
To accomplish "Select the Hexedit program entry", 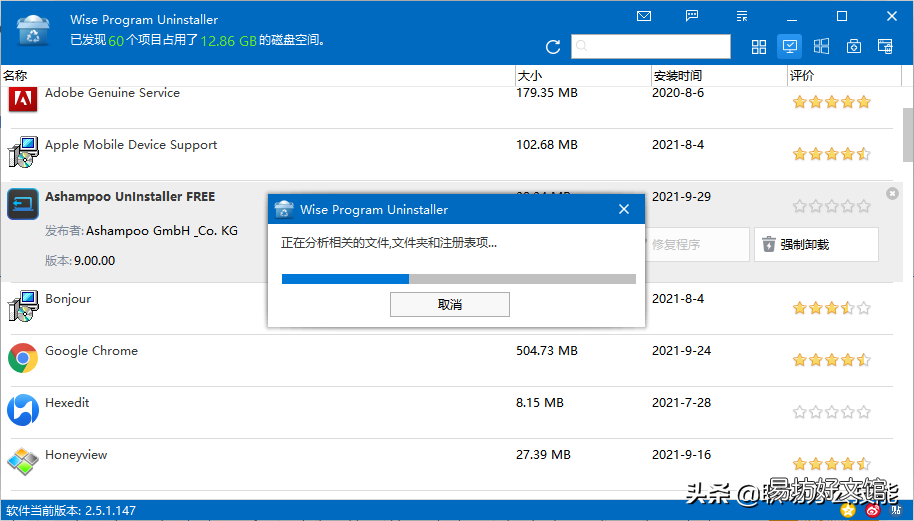I will pos(451,412).
